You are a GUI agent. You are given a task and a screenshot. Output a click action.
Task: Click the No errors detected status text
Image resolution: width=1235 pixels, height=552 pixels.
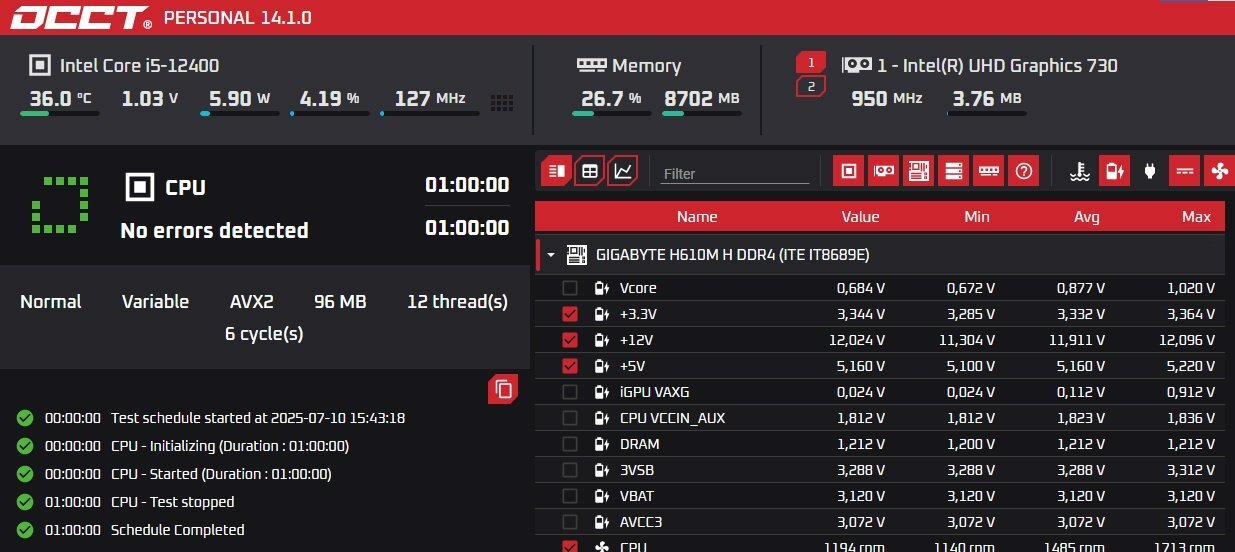click(214, 231)
